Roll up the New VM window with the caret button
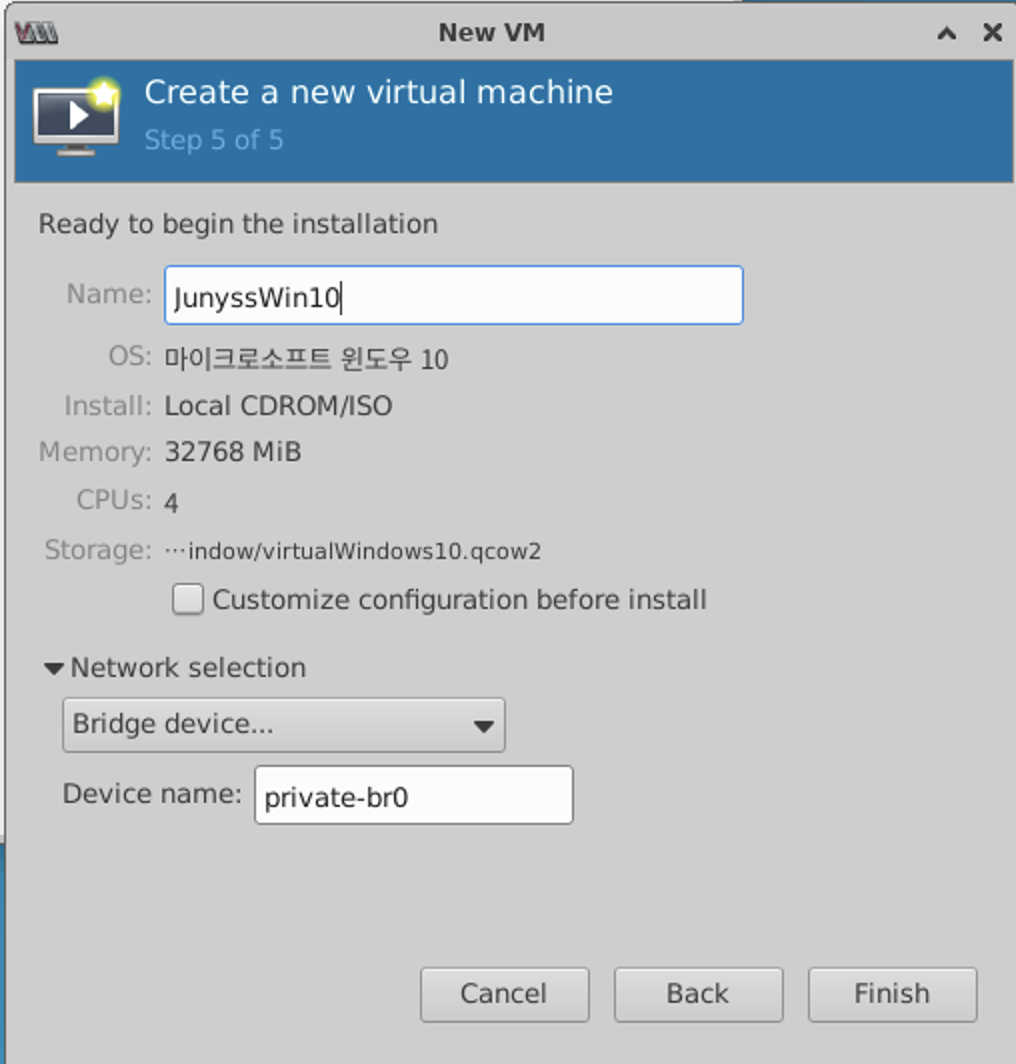The width and height of the screenshot is (1016, 1064). [947, 33]
